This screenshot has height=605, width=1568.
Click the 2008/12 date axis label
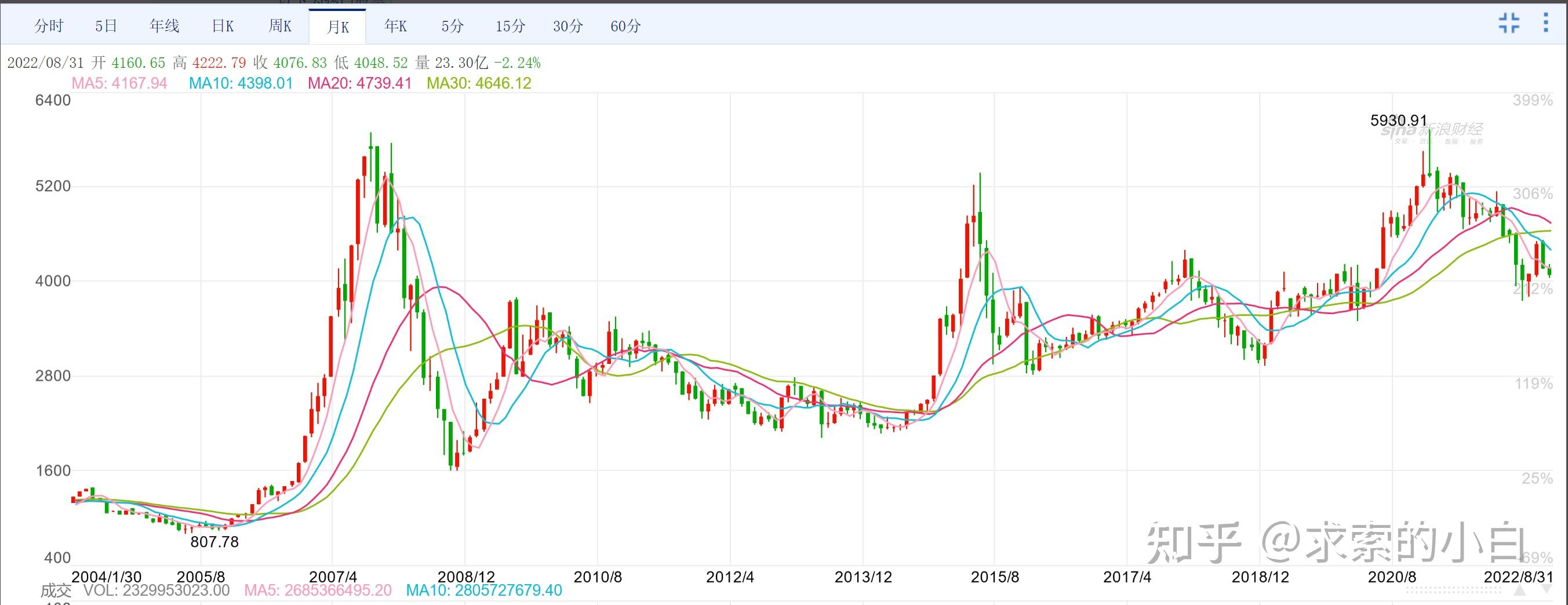pyautogui.click(x=466, y=577)
